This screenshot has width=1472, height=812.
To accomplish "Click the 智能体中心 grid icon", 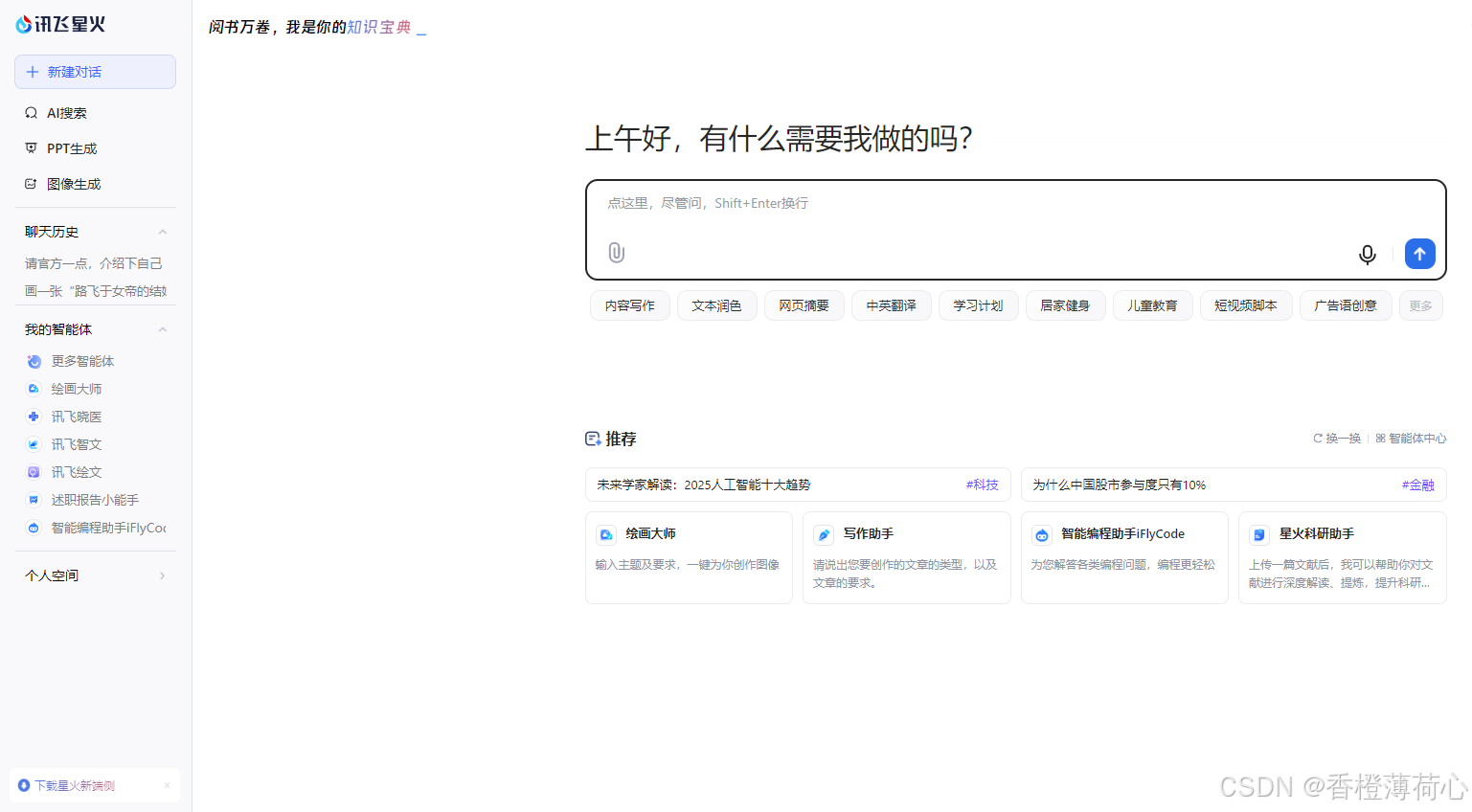I will (1381, 439).
